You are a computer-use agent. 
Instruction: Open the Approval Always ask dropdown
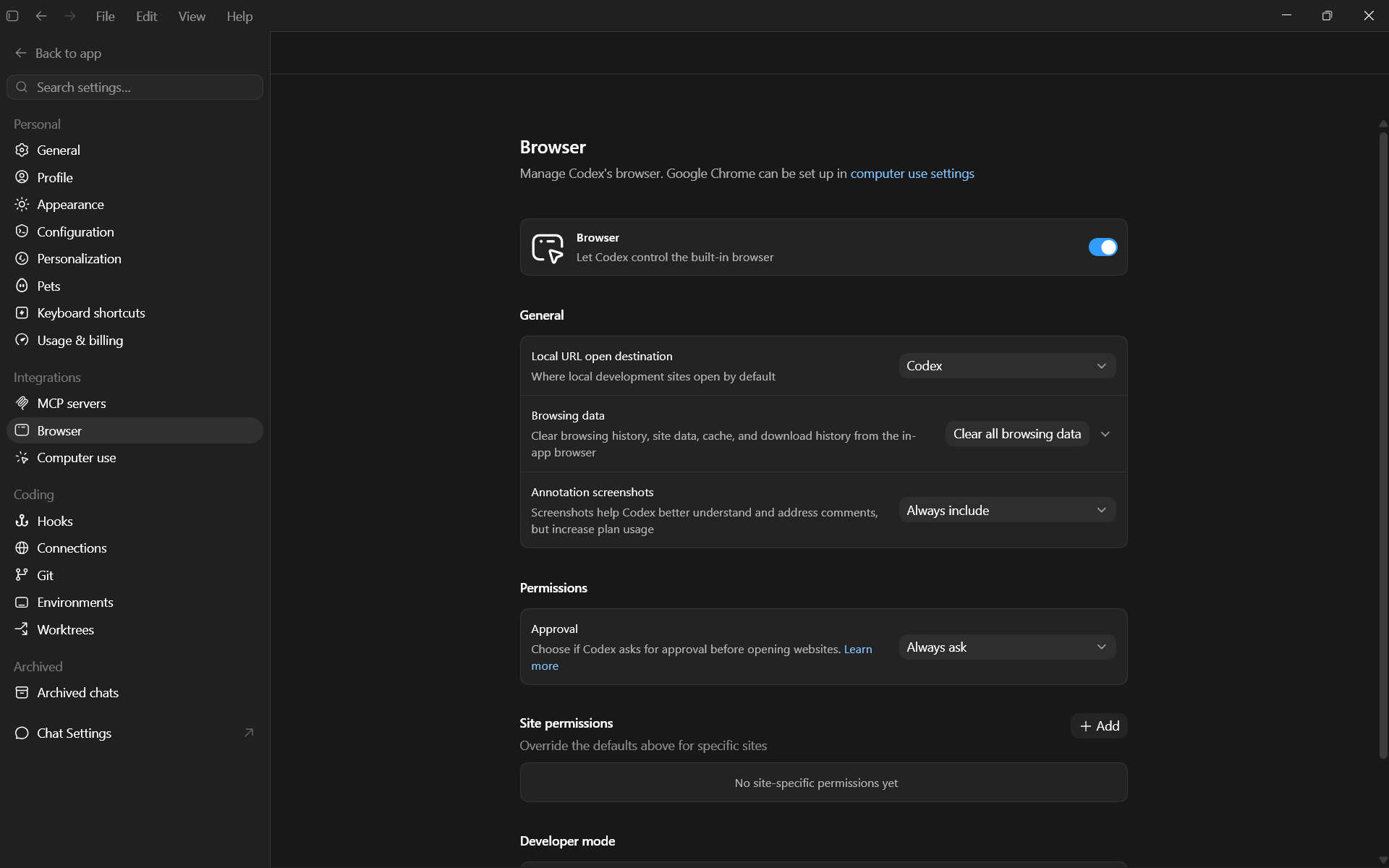coord(1007,647)
